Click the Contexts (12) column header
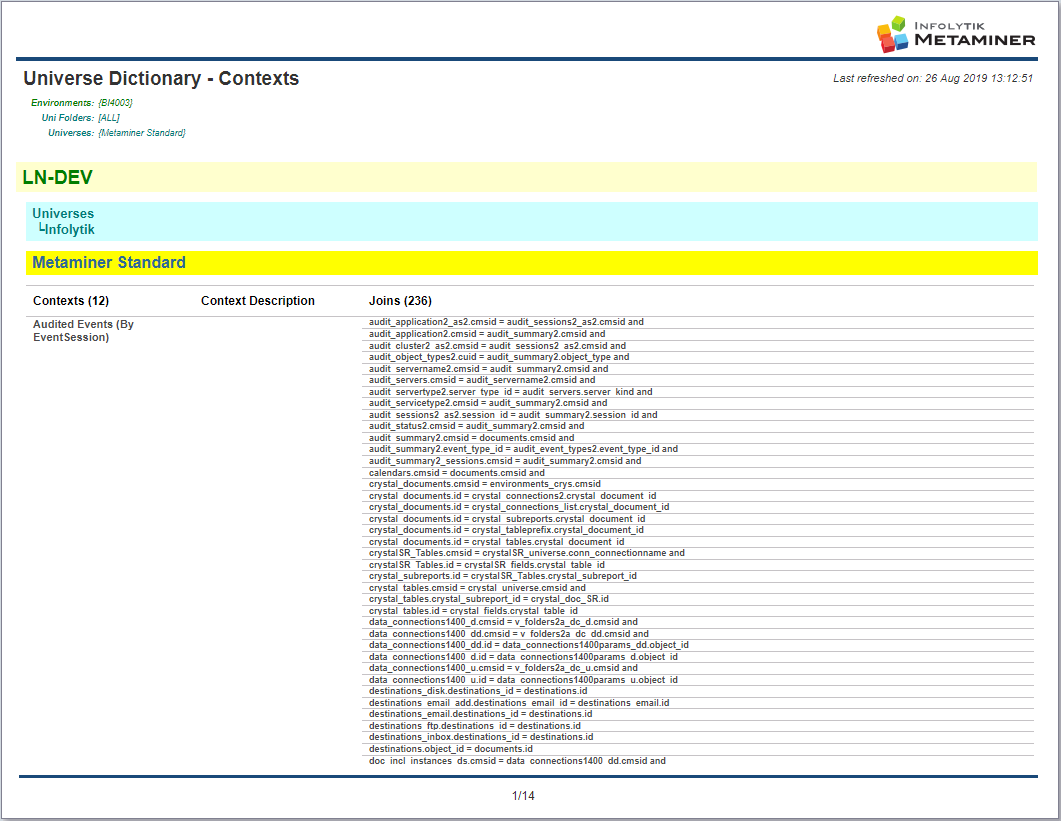The height and width of the screenshot is (821, 1061). (x=71, y=301)
